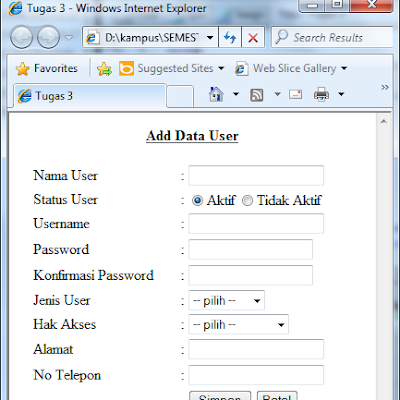Image resolution: width=400 pixels, height=400 pixels.
Task: Click the Username input field
Action: tap(256, 223)
